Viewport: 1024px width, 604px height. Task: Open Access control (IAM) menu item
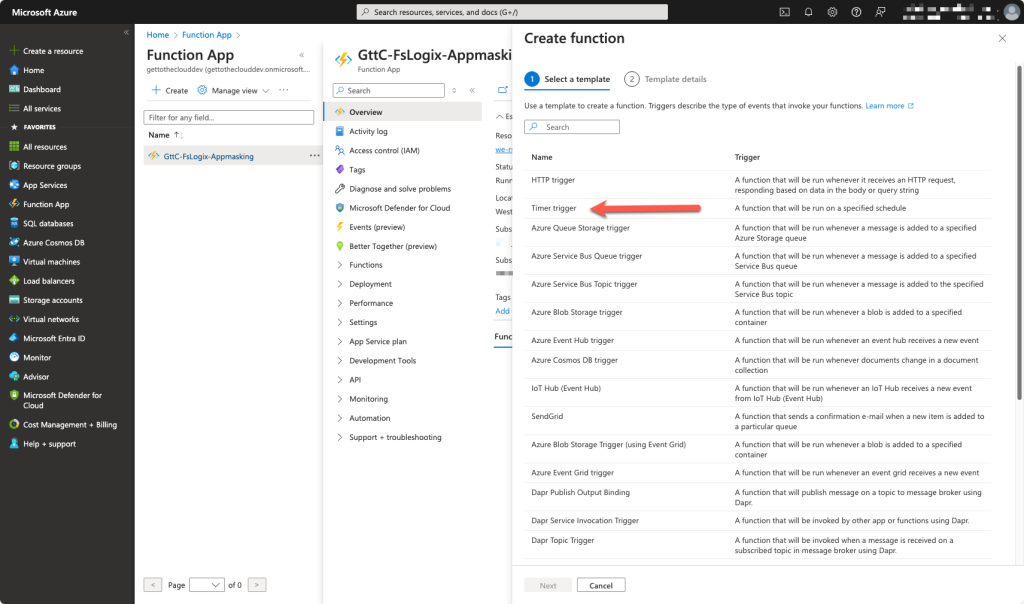tap(384, 150)
